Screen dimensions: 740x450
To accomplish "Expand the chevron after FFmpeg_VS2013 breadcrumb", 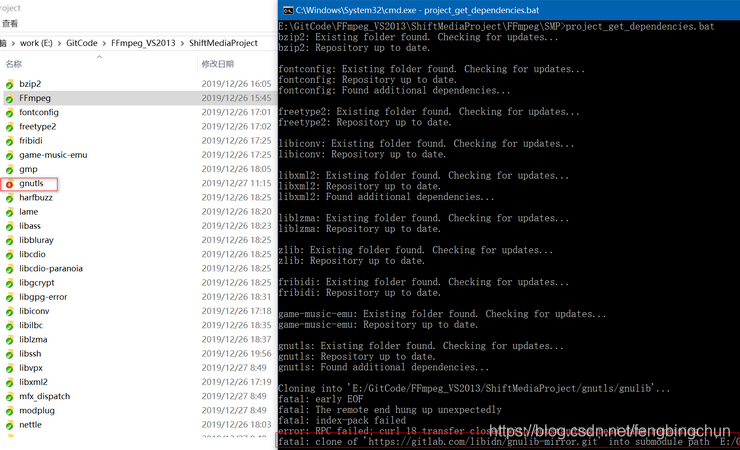I will [x=182, y=43].
